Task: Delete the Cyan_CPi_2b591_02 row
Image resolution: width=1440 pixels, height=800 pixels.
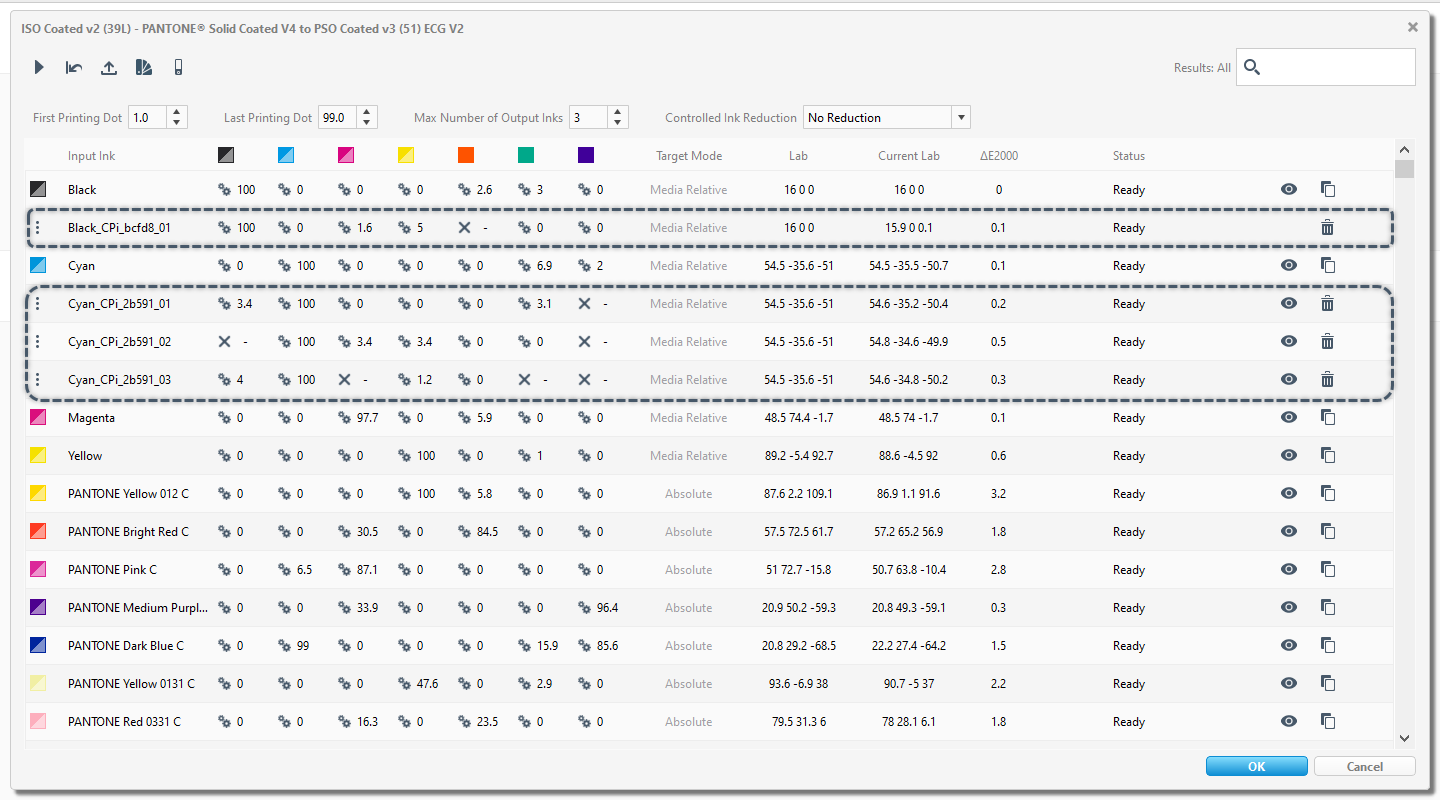Action: (1328, 341)
